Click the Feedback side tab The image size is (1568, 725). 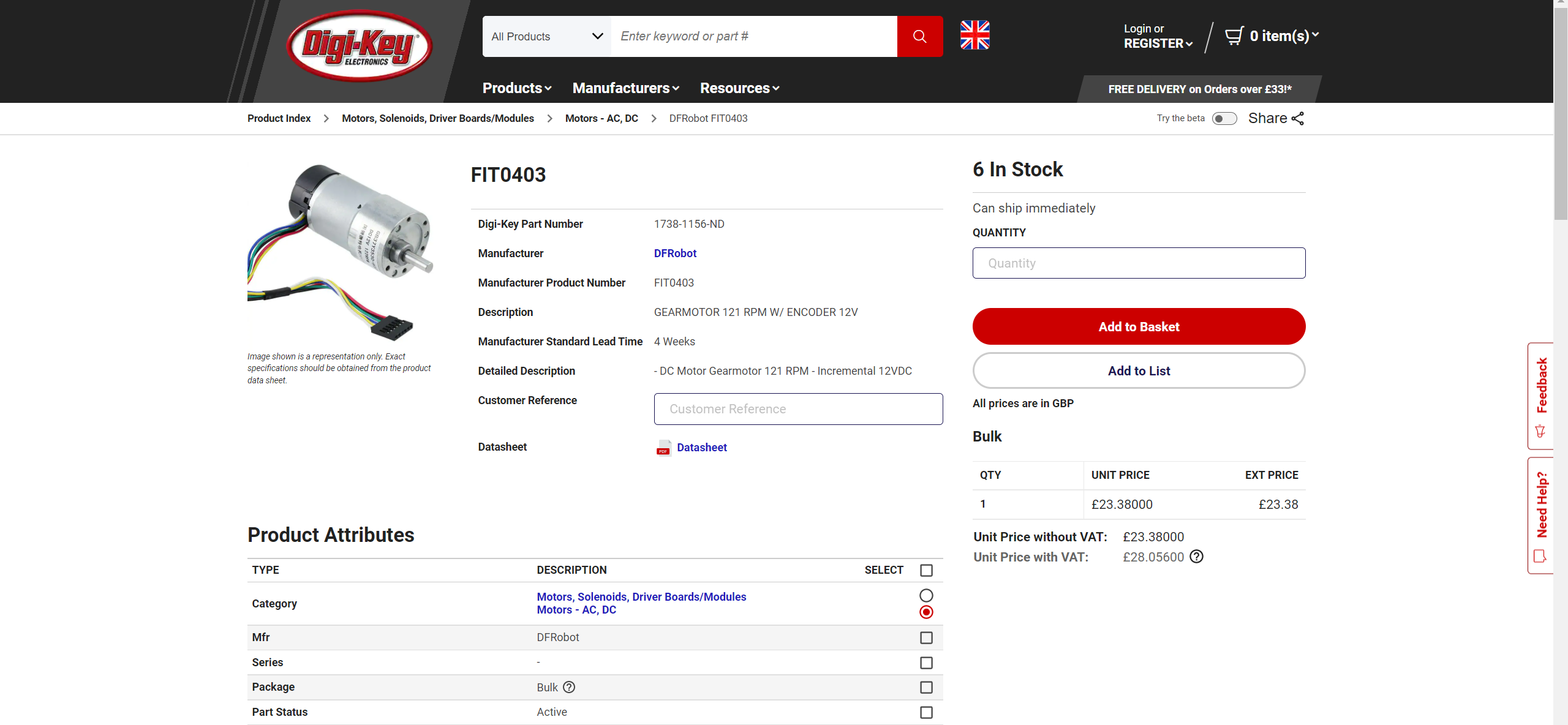click(x=1541, y=396)
